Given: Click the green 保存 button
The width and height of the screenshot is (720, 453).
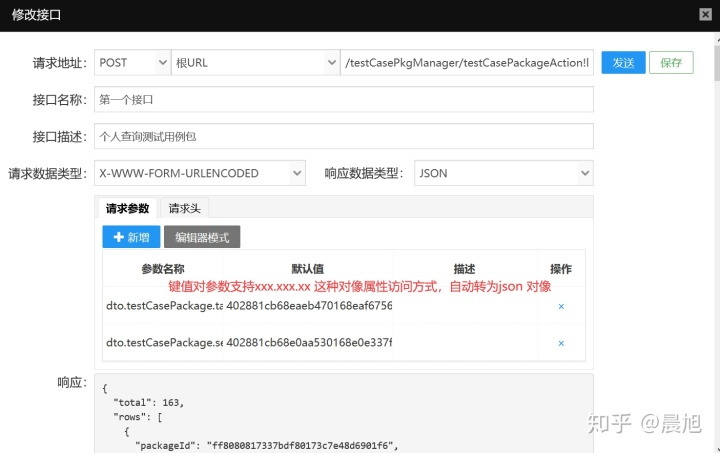Looking at the screenshot, I should coord(671,63).
